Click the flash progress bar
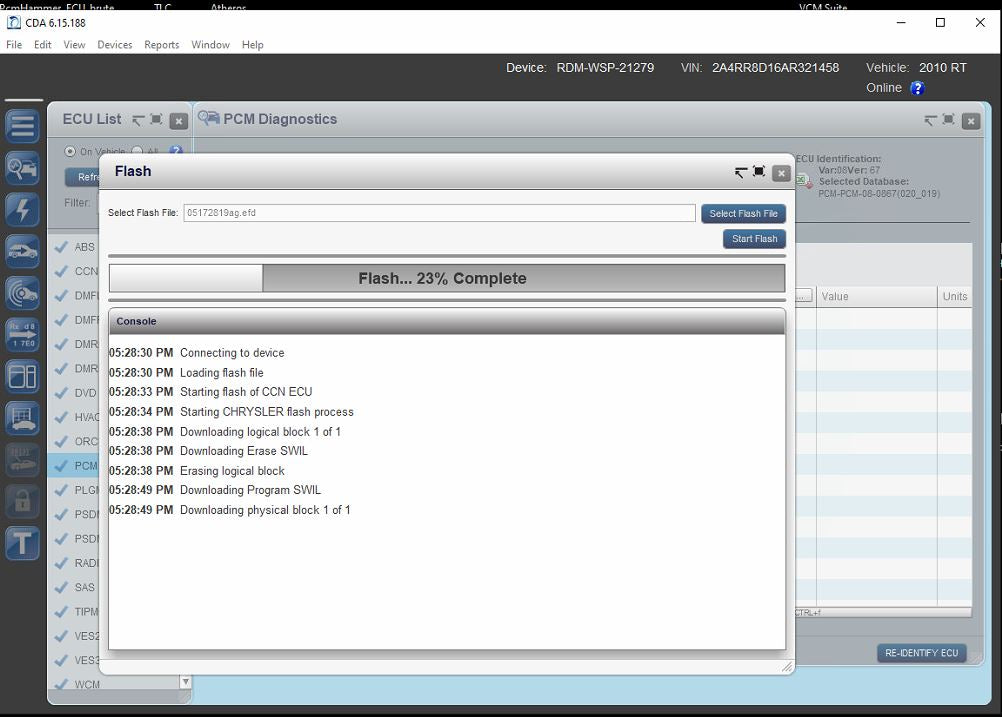Screen dimensions: 1002x717 pos(446,278)
